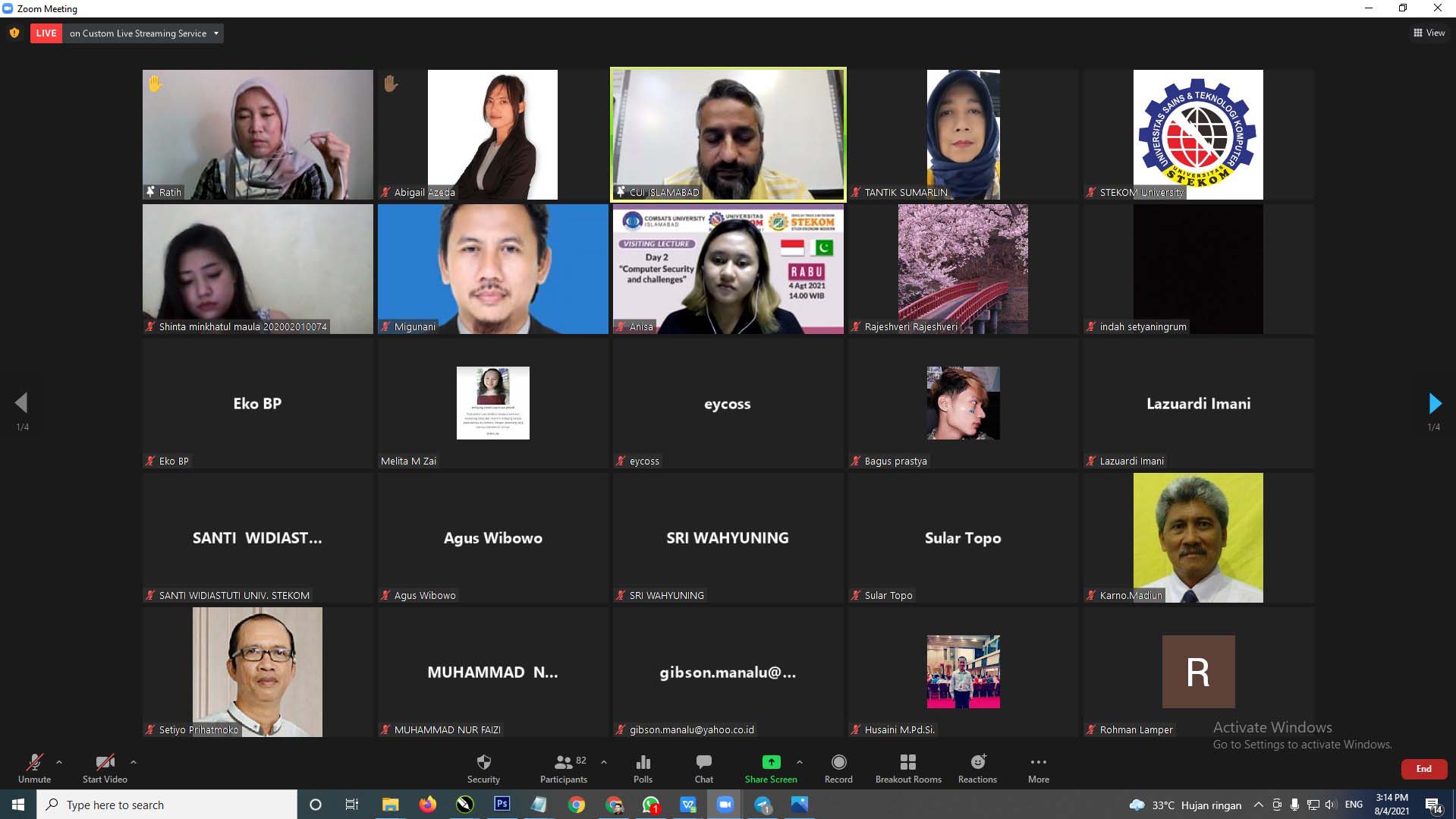Open Breakout Rooms
Image resolution: width=1456 pixels, height=819 pixels.
[x=908, y=768]
